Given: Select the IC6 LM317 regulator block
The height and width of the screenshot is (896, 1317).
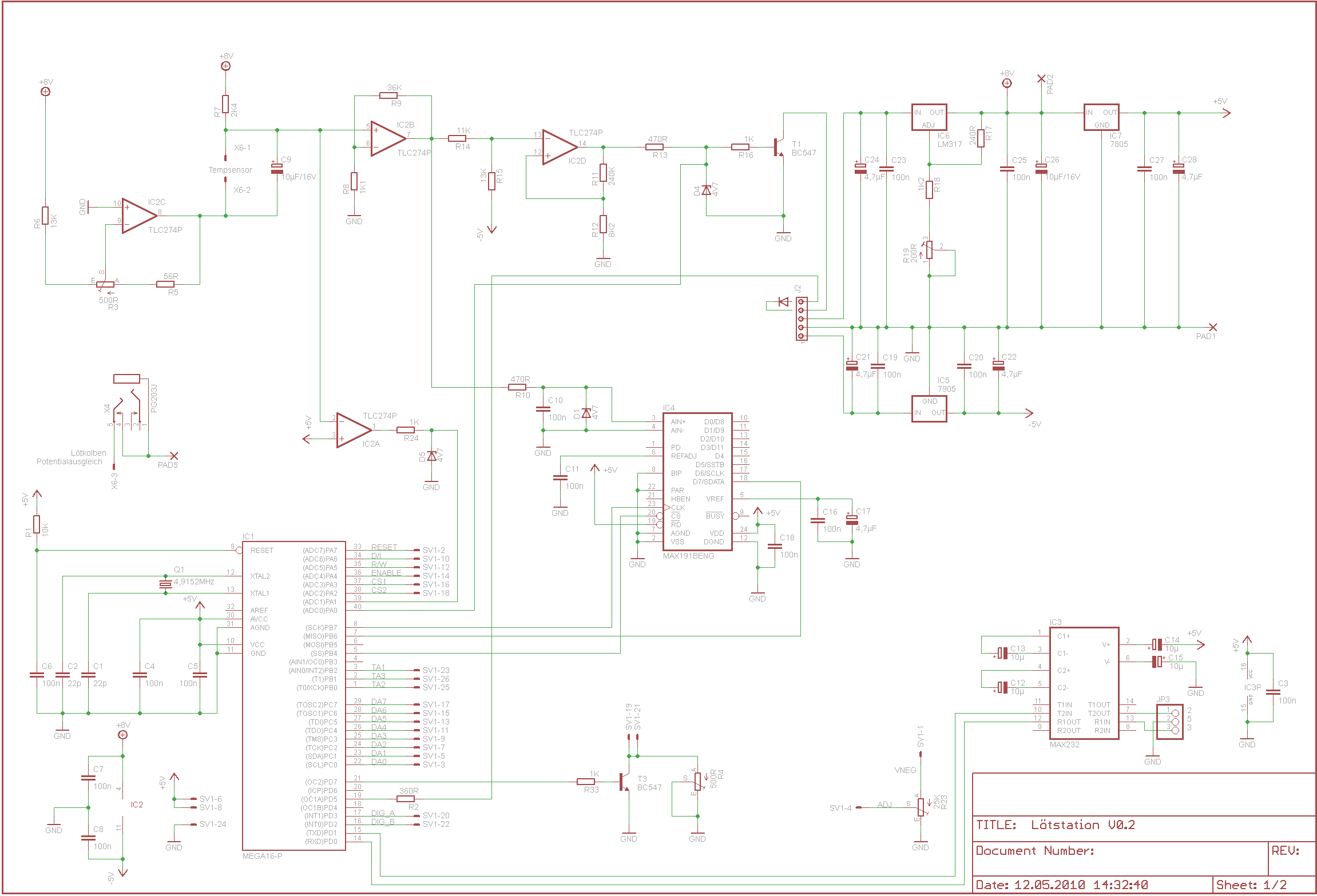Looking at the screenshot, I should point(929,117).
